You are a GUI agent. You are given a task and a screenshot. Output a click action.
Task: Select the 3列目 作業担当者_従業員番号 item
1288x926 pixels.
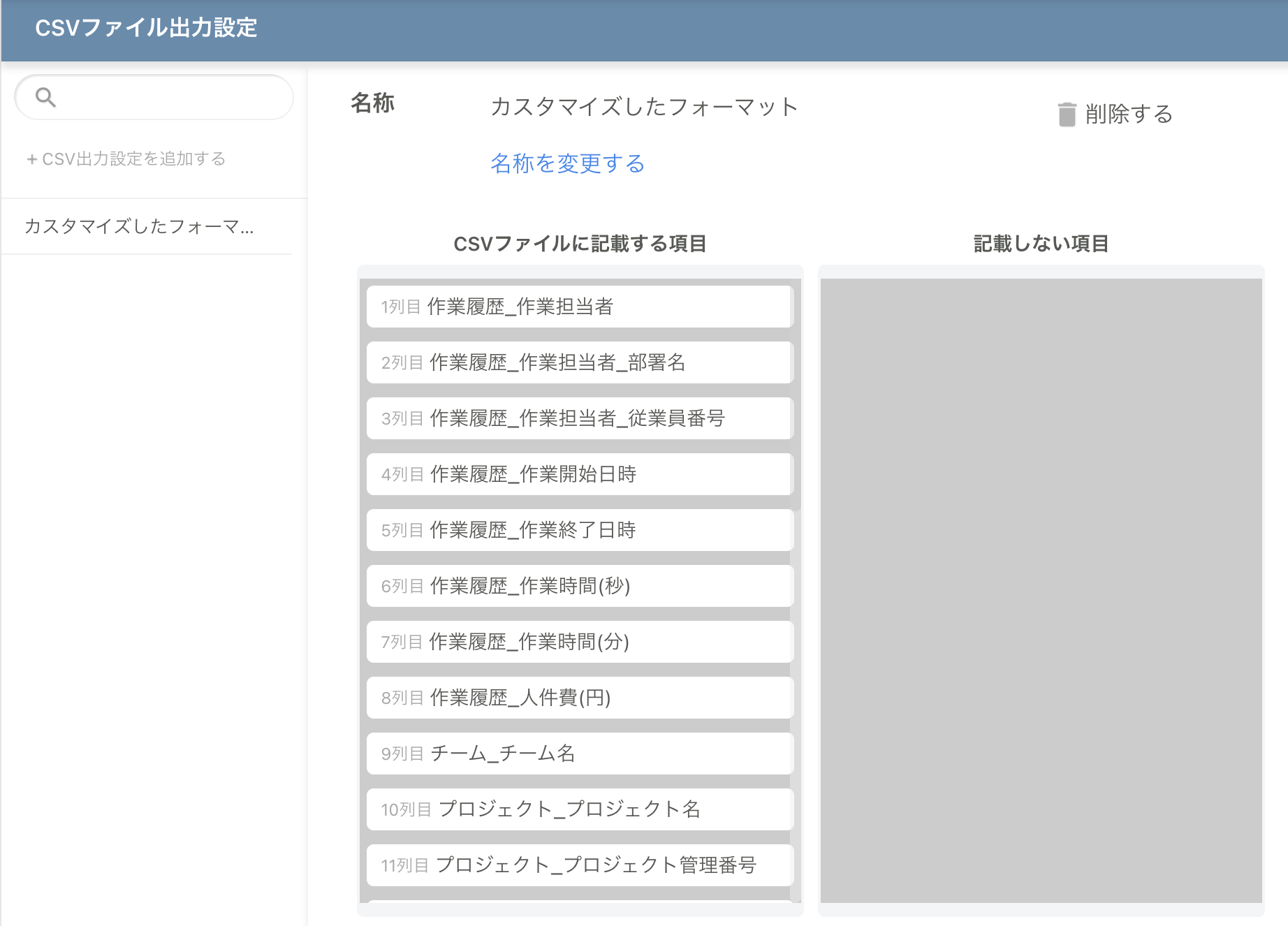579,418
